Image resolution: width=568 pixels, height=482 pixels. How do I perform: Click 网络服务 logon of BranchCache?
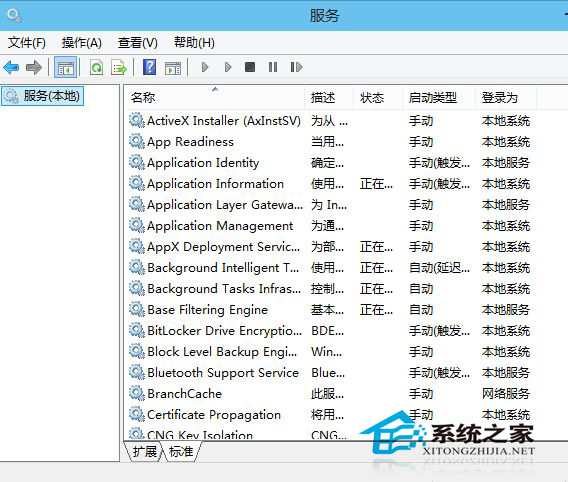[506, 394]
